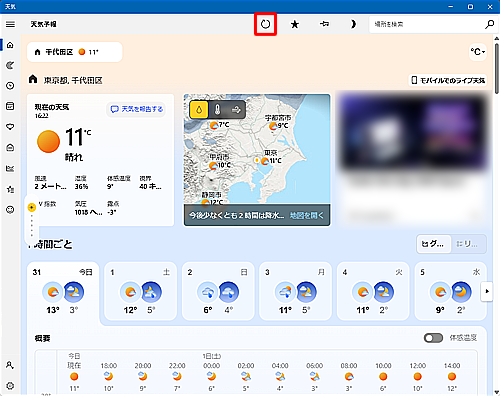
Task: Refresh the weather forecast
Action: click(265, 24)
